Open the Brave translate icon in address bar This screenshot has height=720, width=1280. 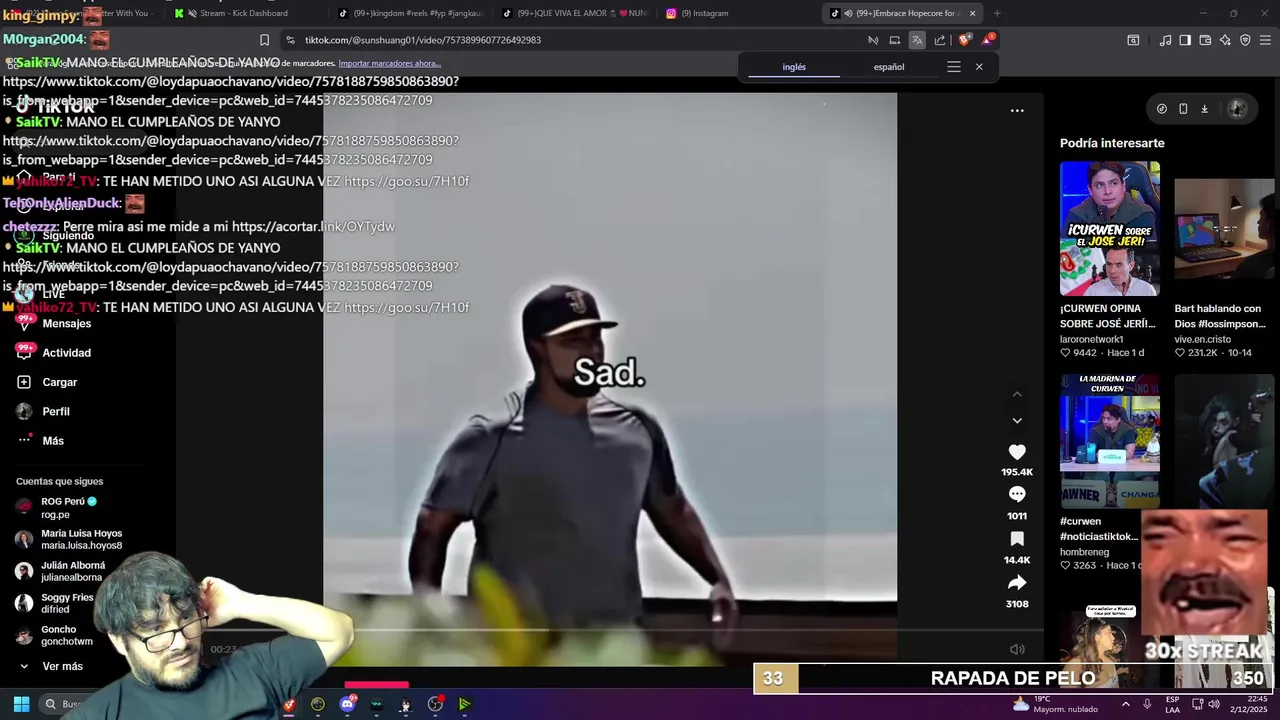[916, 40]
